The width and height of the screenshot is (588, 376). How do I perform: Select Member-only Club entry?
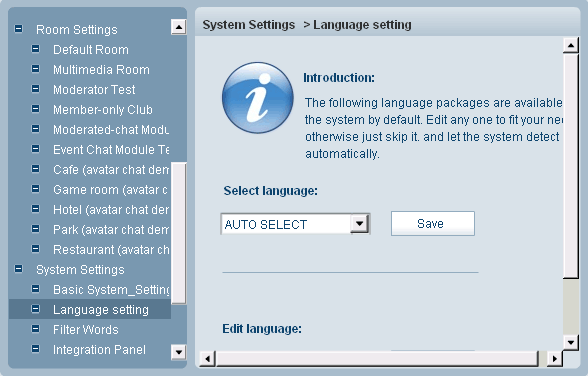(x=103, y=109)
